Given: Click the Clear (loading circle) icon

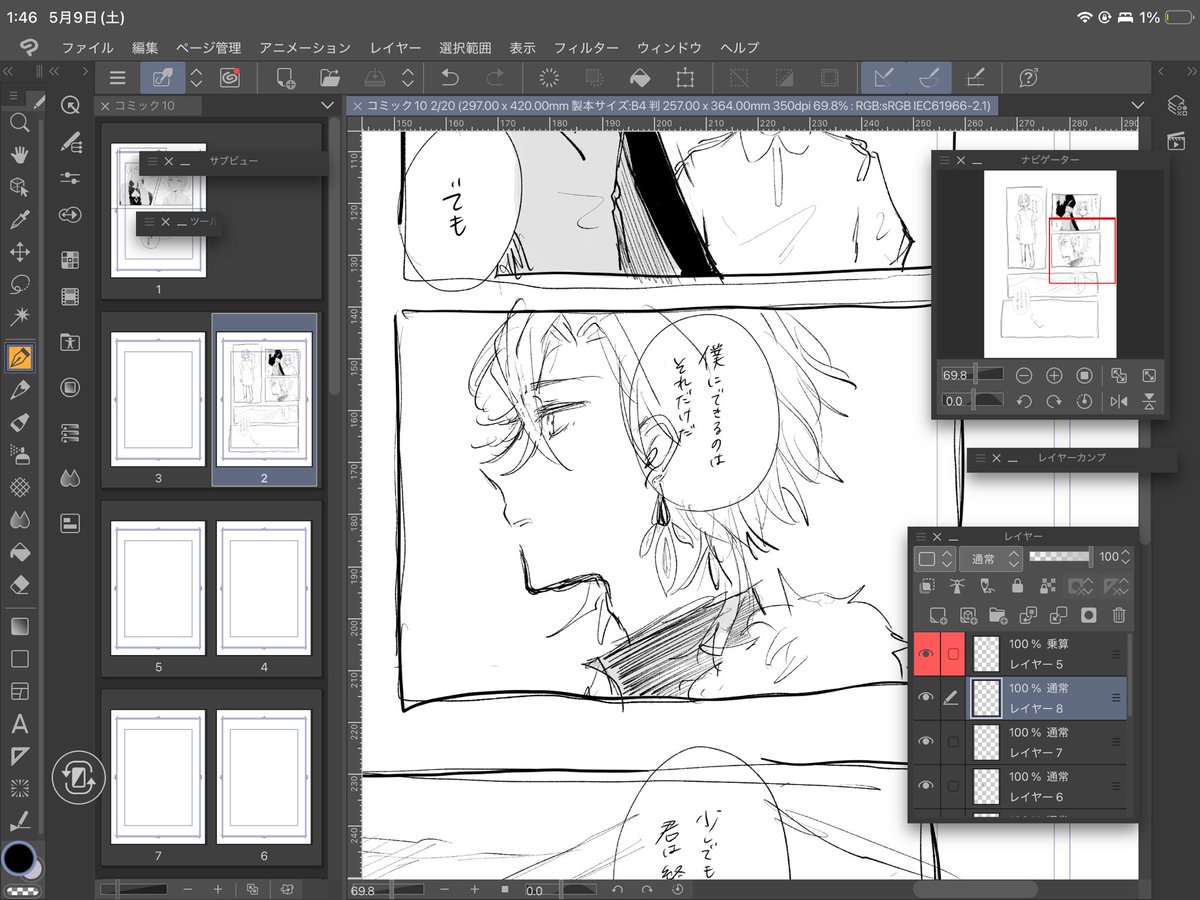Looking at the screenshot, I should [549, 78].
